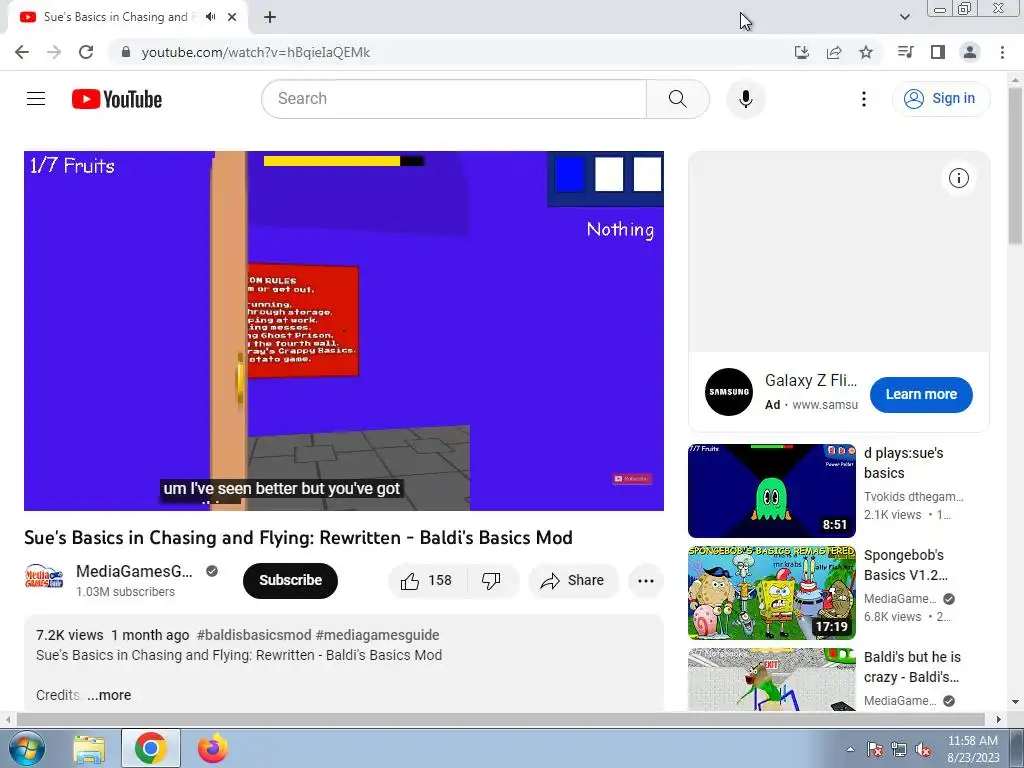Viewport: 1024px width, 768px height.
Task: Mute tab using speaker icon
Action: pyautogui.click(x=210, y=17)
